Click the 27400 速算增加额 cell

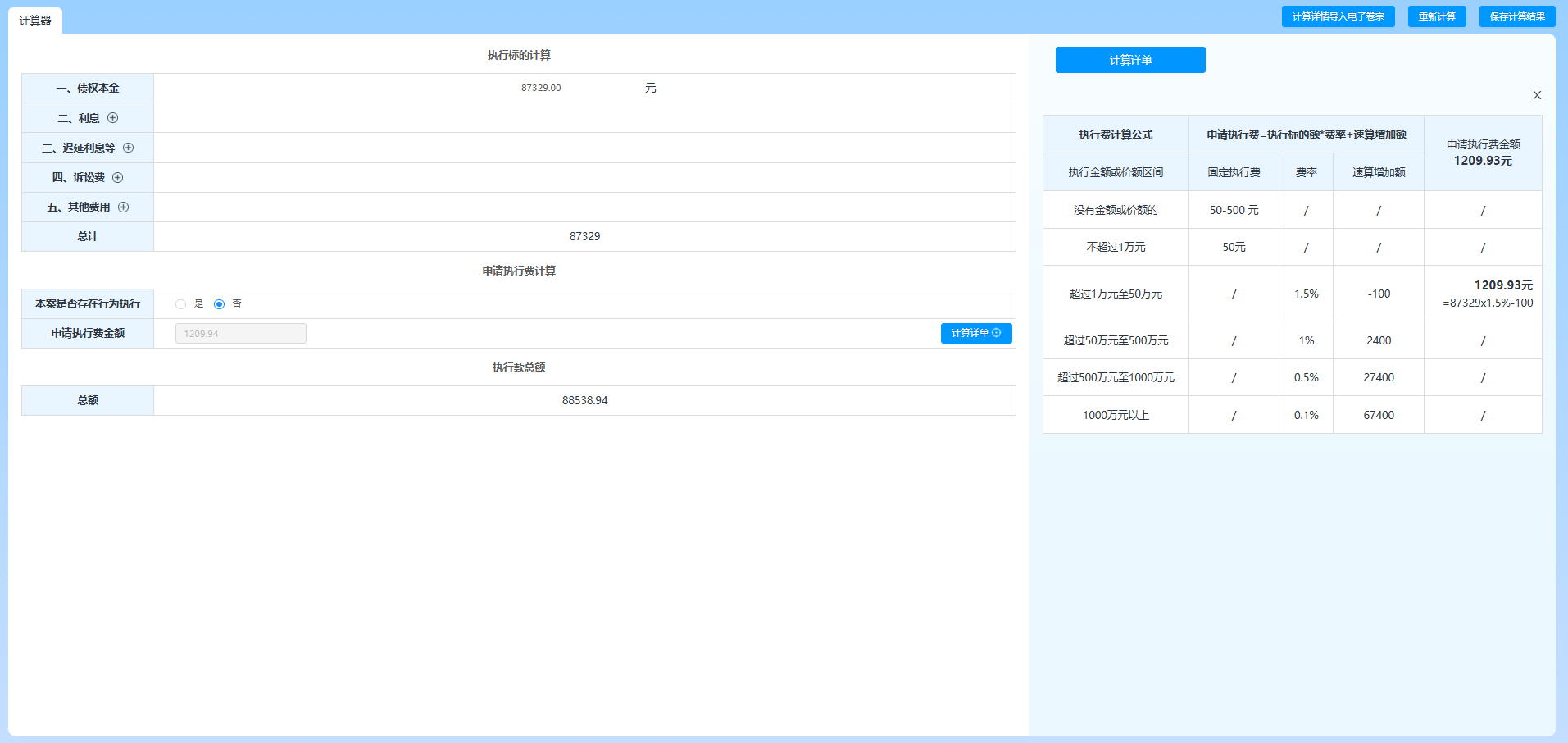click(x=1379, y=377)
